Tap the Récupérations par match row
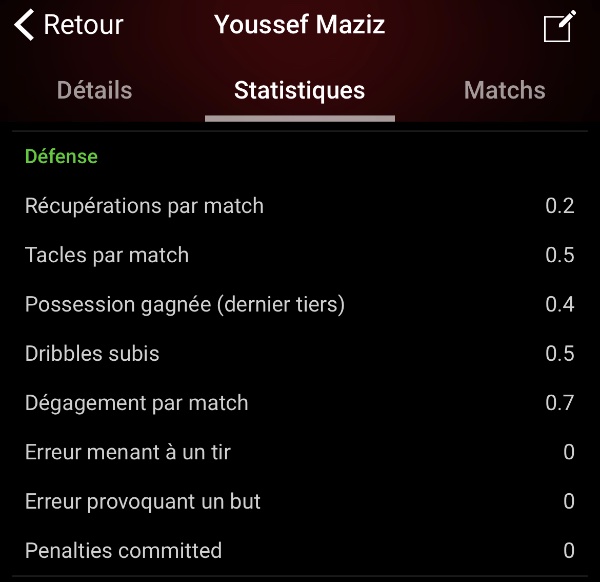 300,206
